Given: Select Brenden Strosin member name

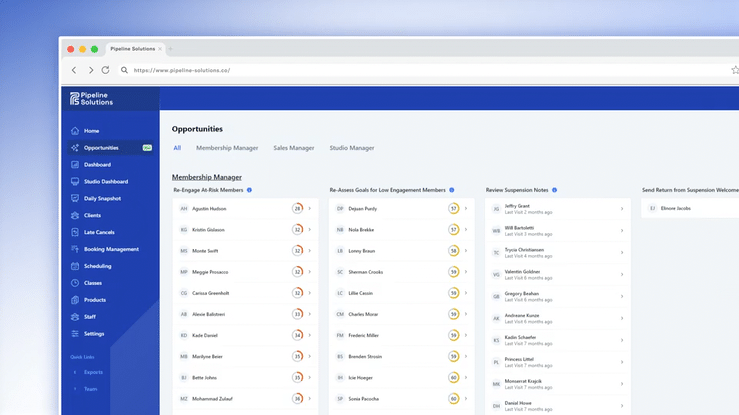Looking at the screenshot, I should tap(365, 357).
